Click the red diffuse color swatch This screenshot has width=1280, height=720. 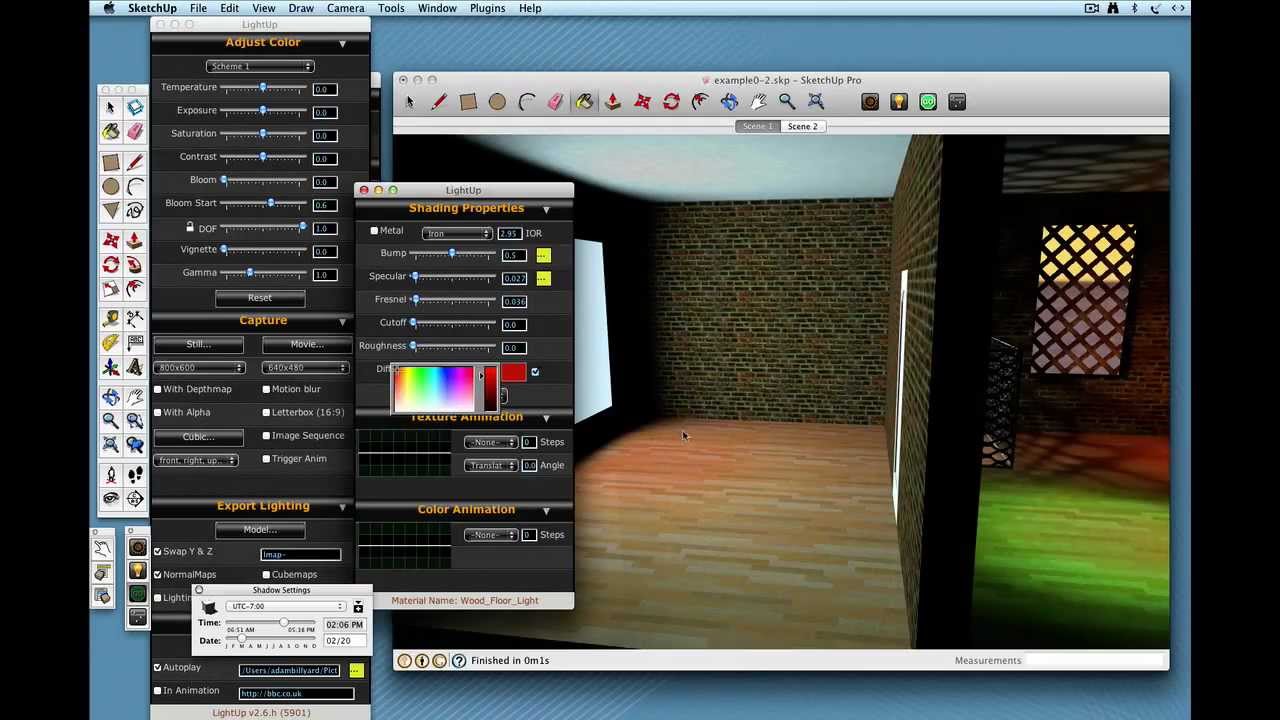pyautogui.click(x=513, y=372)
